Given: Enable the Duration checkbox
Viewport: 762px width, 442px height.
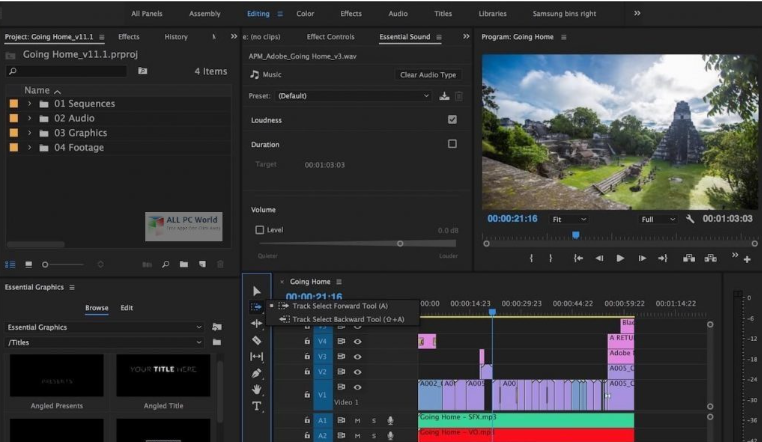Looking at the screenshot, I should [x=452, y=144].
